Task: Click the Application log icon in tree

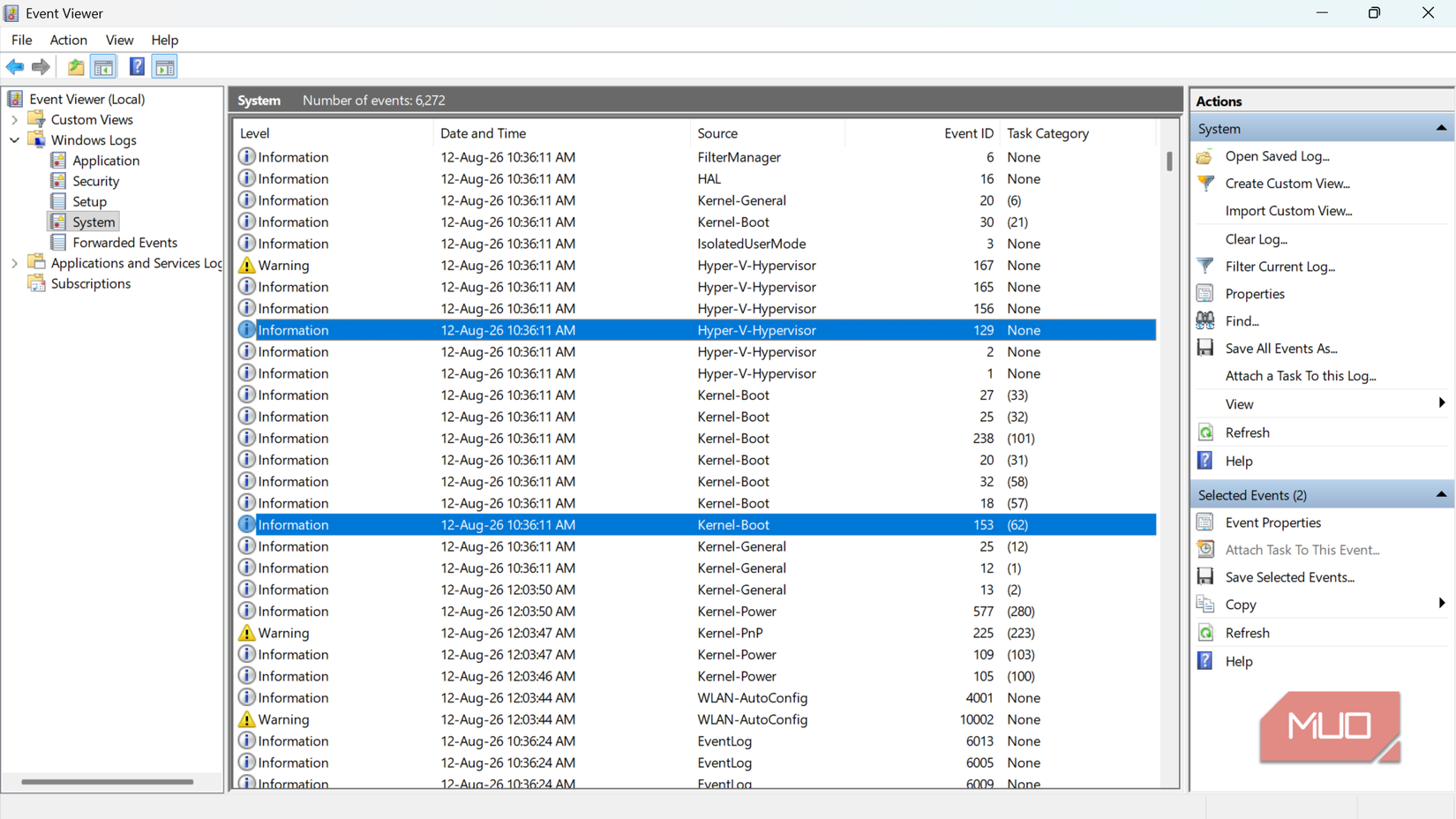Action: coord(58,160)
